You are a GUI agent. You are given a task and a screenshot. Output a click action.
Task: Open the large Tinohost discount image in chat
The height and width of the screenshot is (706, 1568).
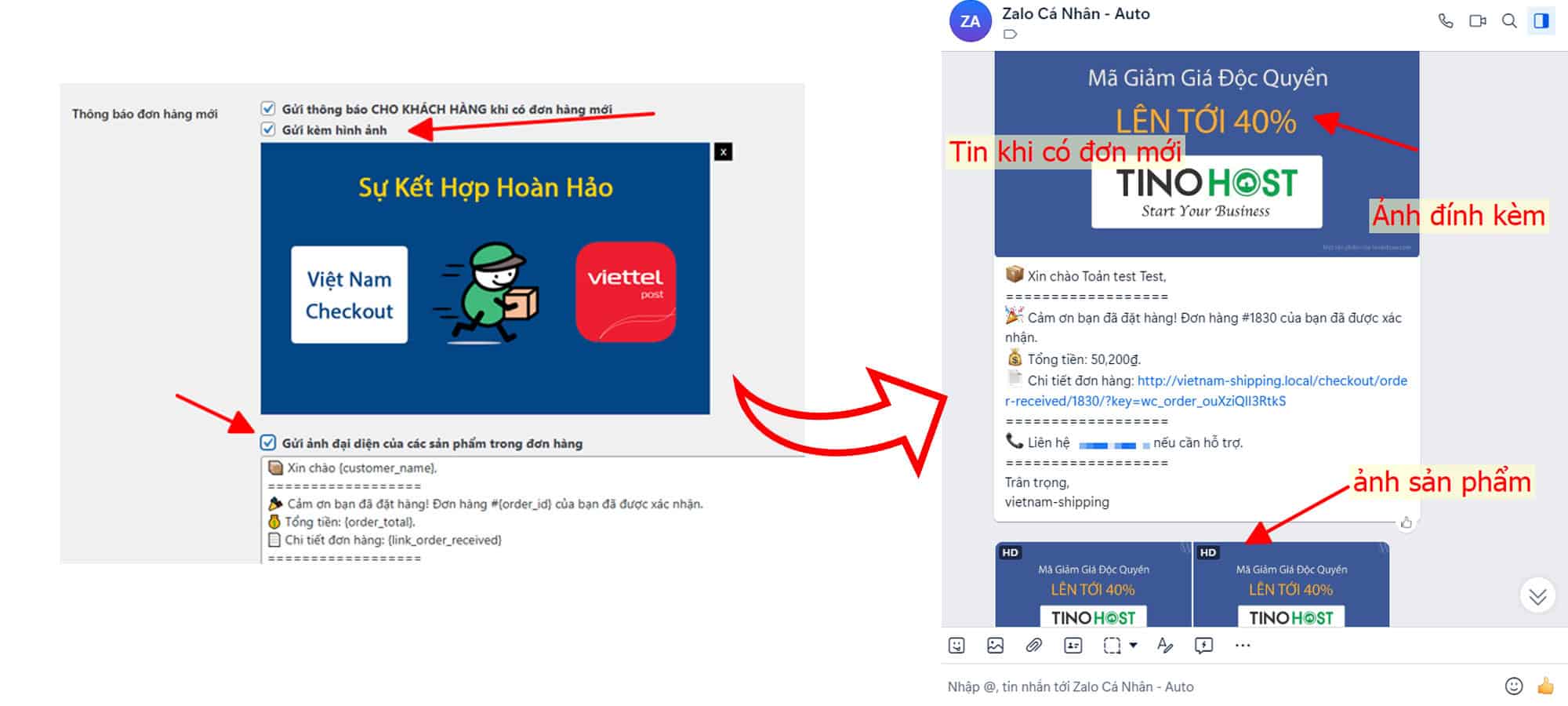point(1207,154)
